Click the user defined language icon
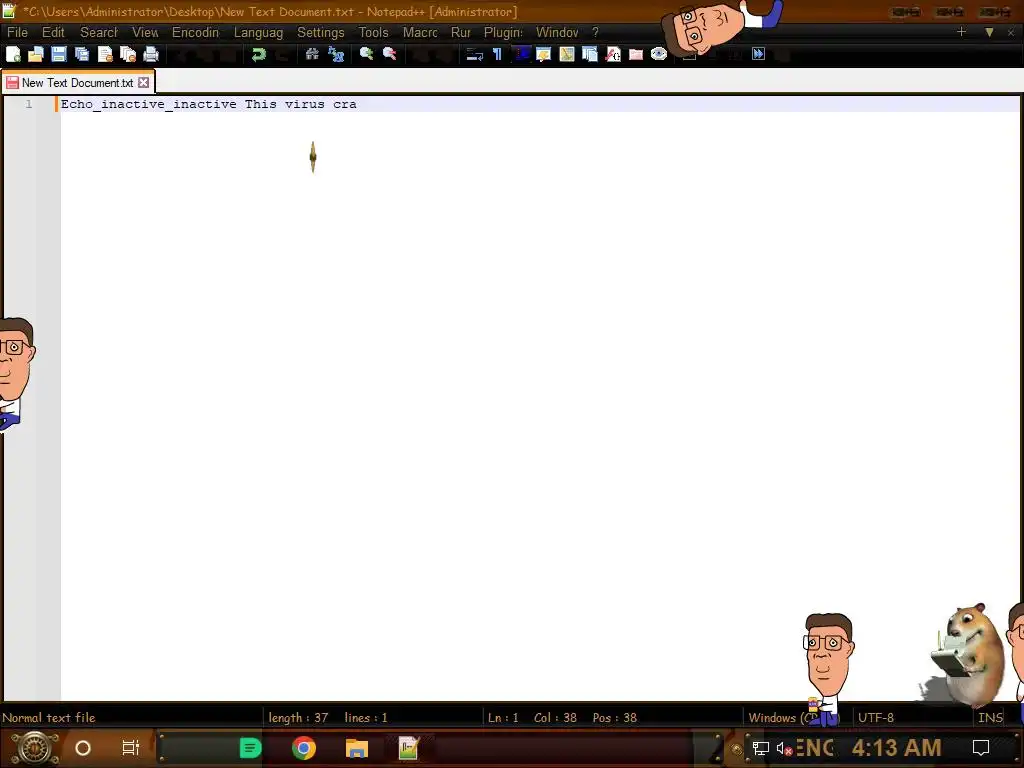Viewport: 1024px width, 768px height. 543,55
